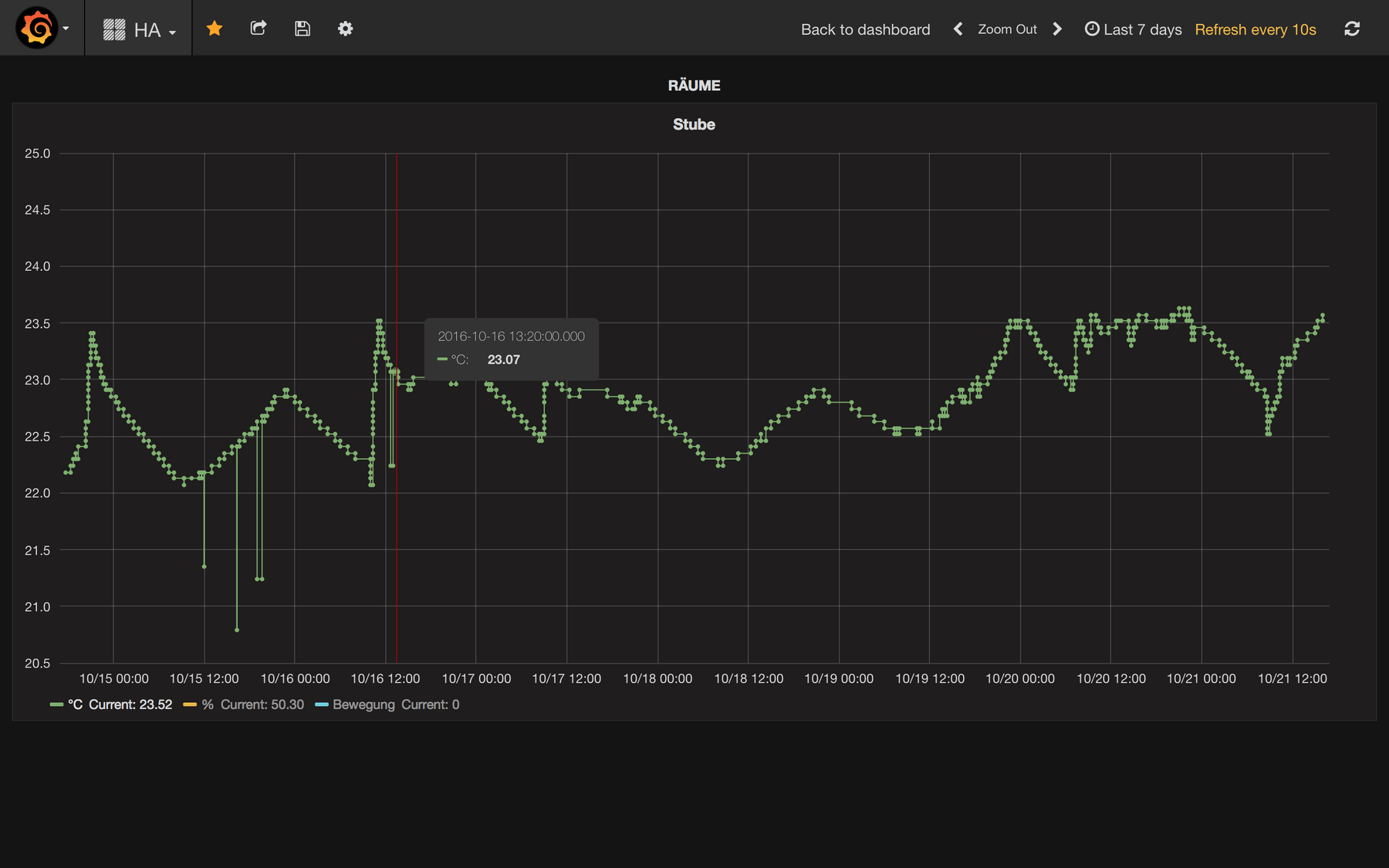Open the Grafana logo main menu
Image resolution: width=1389 pixels, height=868 pixels.
click(37, 29)
